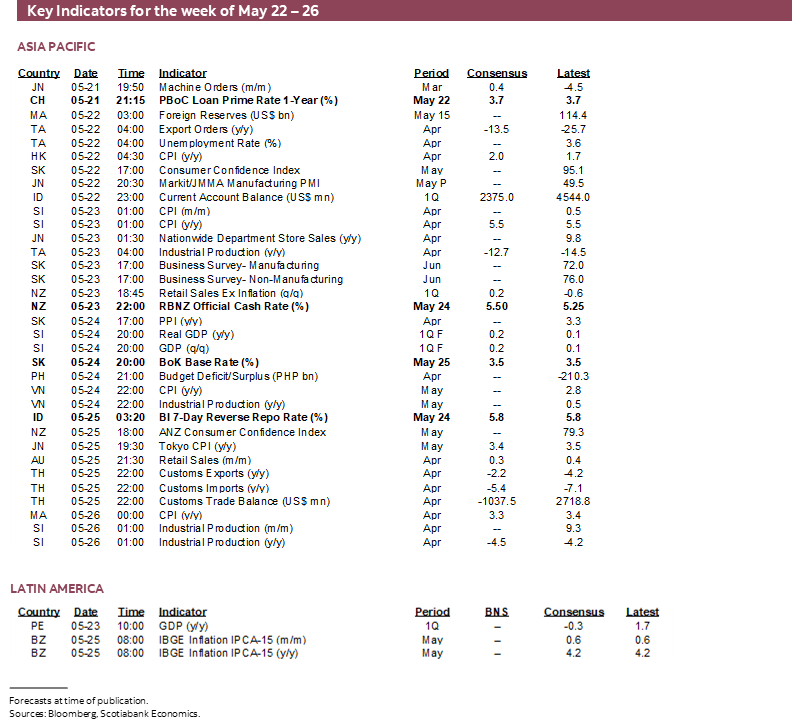The width and height of the screenshot is (792, 724).
Task: Select the BI 7-Day Reverse Repo Rate row
Action: [x=243, y=417]
